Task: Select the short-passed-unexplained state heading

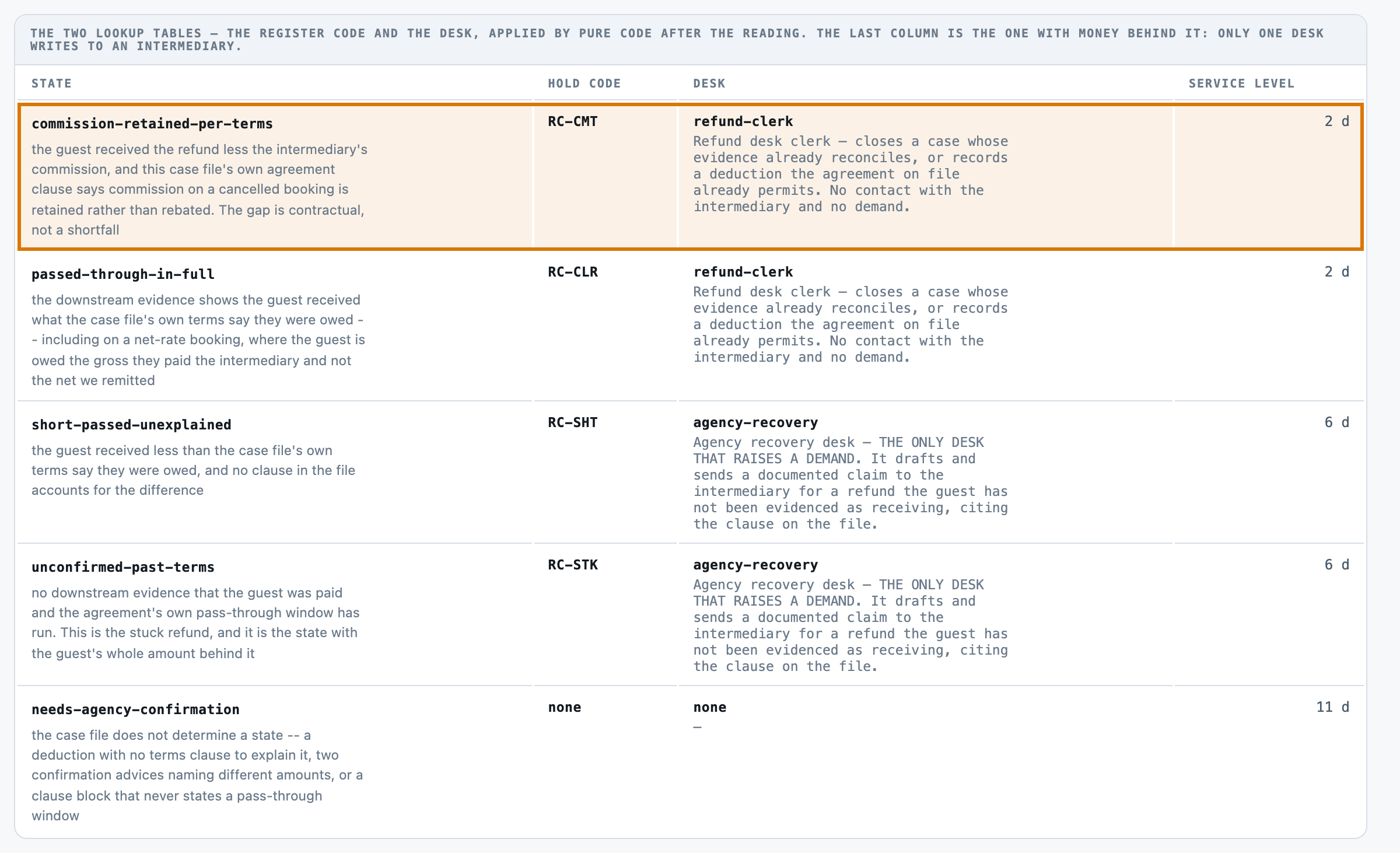Action: pyautogui.click(x=131, y=425)
